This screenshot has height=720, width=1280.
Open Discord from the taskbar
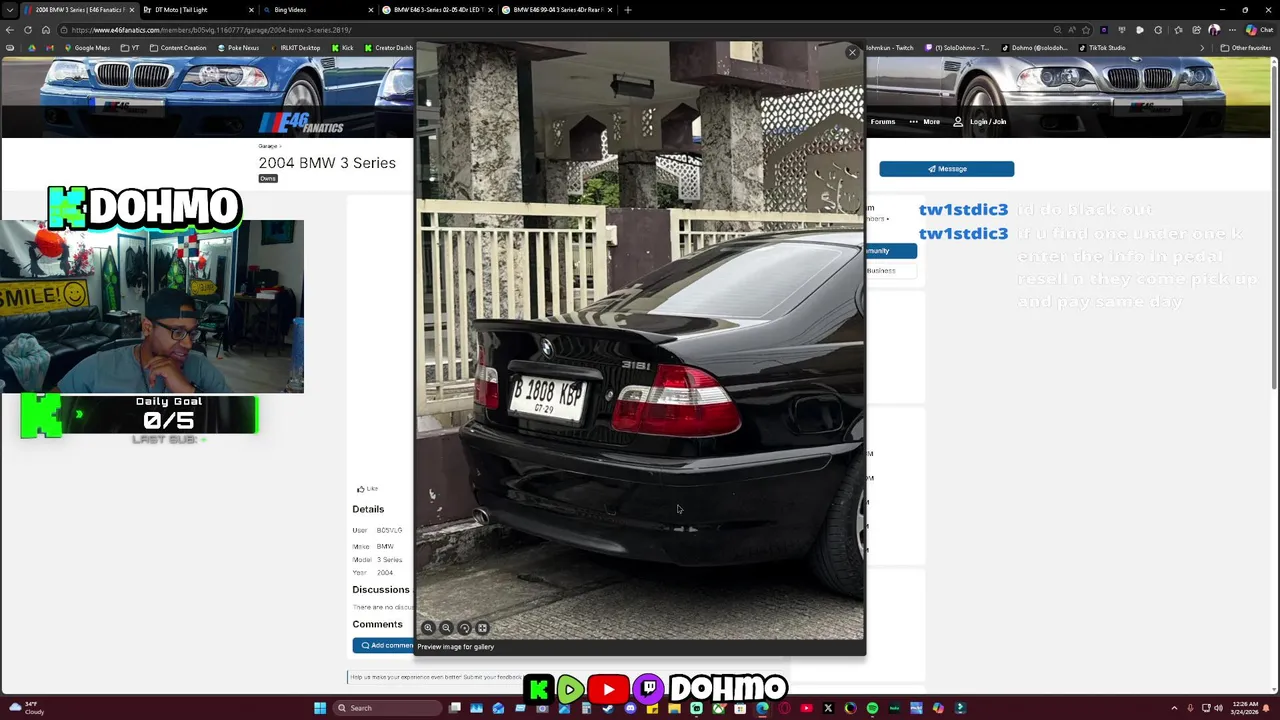(x=630, y=708)
